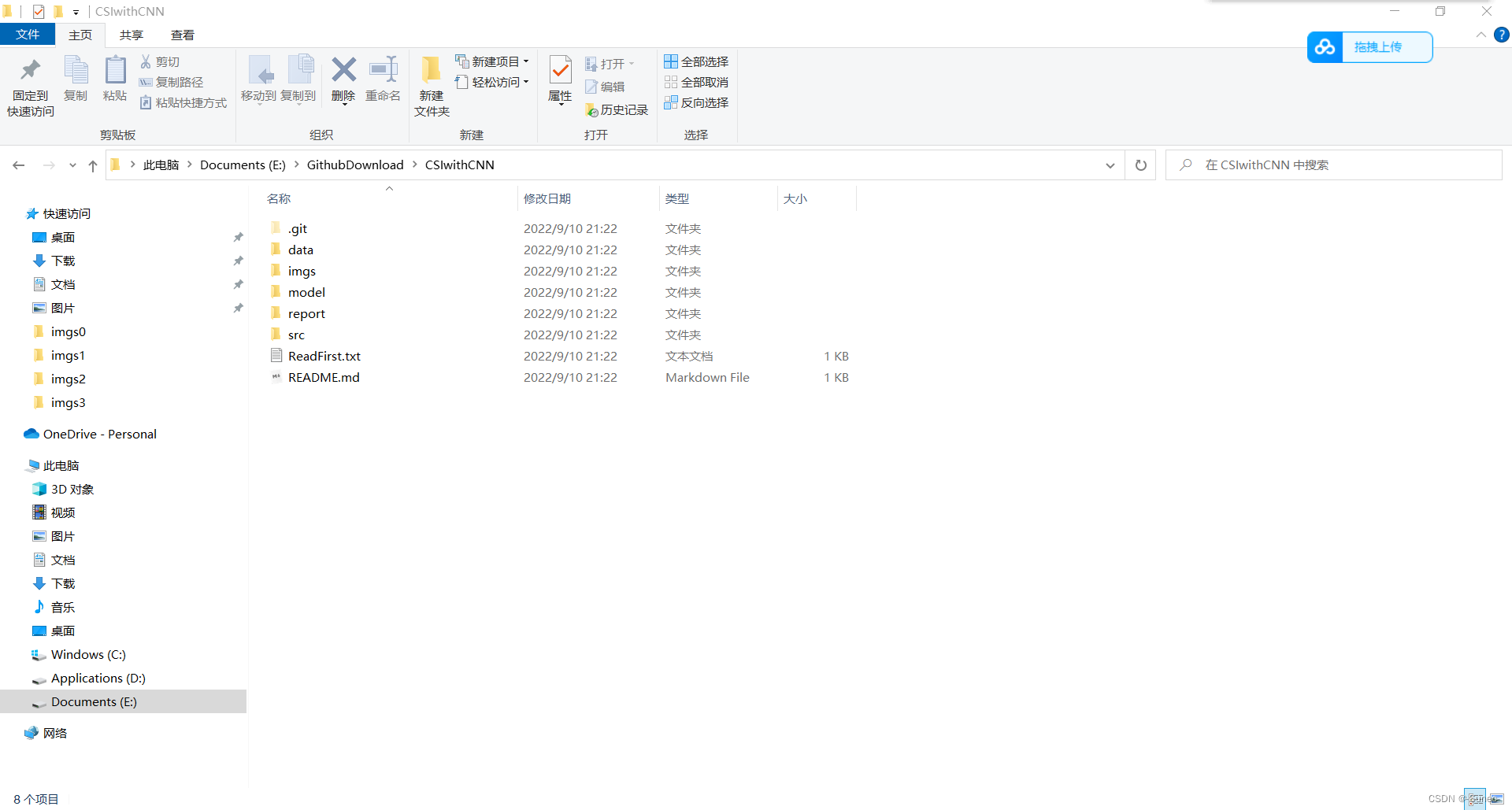Open the Open (打开) dropdown in ribbon
1512x810 pixels.
click(x=610, y=64)
